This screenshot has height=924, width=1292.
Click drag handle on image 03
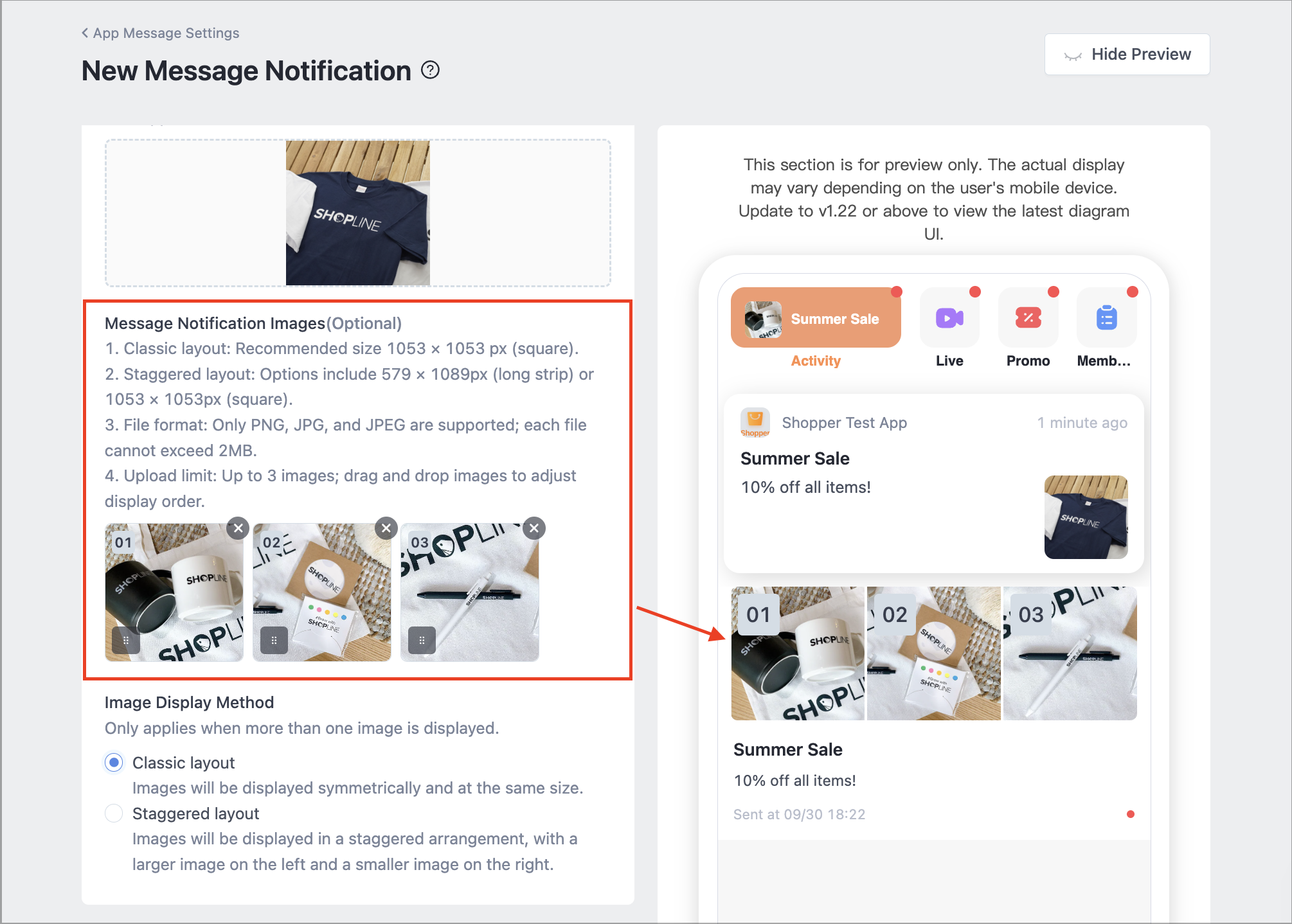point(422,640)
